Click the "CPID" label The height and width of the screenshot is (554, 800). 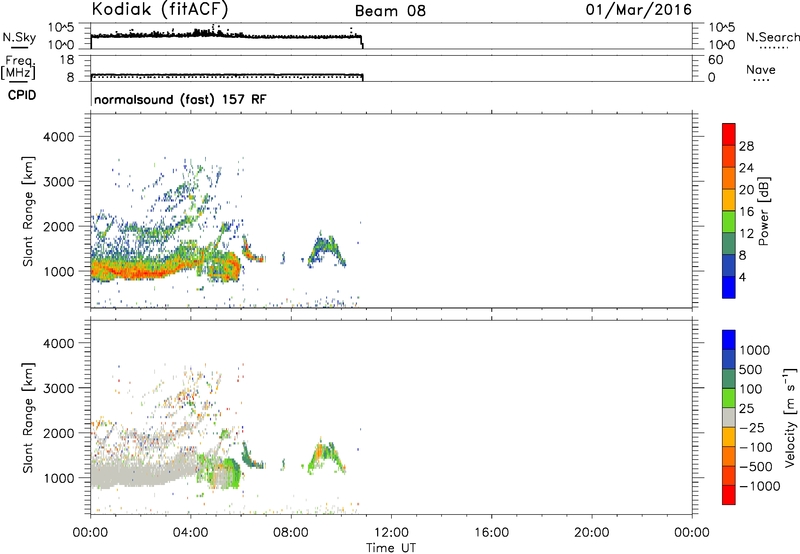point(22,95)
